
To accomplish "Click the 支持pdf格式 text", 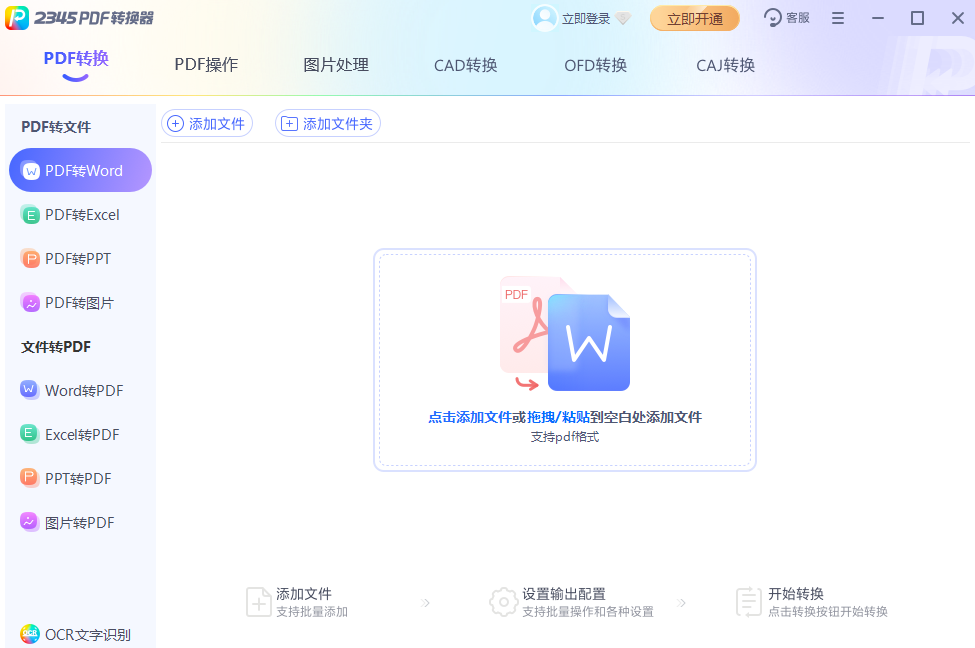I will (x=565, y=437).
